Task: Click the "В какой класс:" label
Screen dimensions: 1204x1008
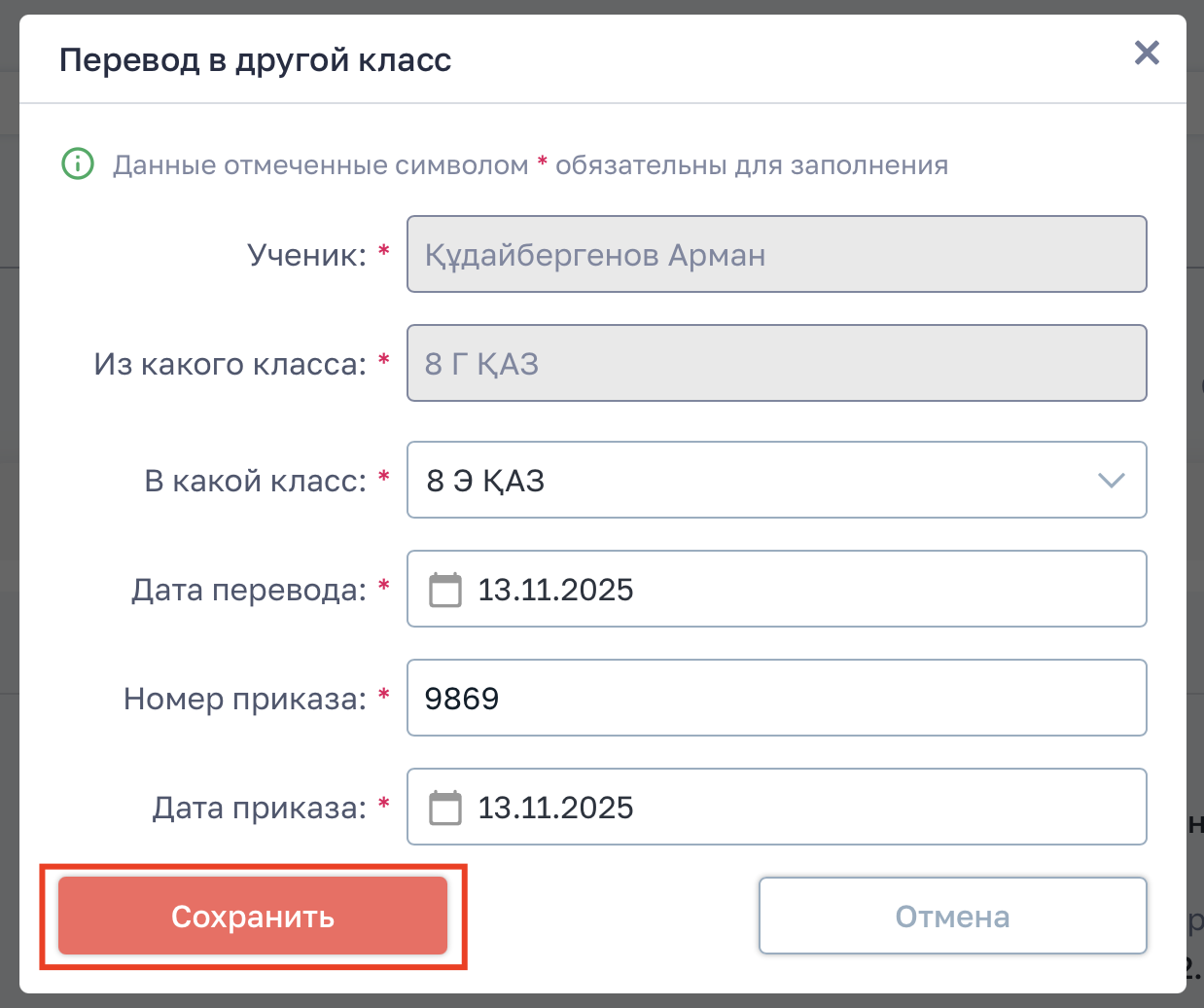Action: click(256, 481)
